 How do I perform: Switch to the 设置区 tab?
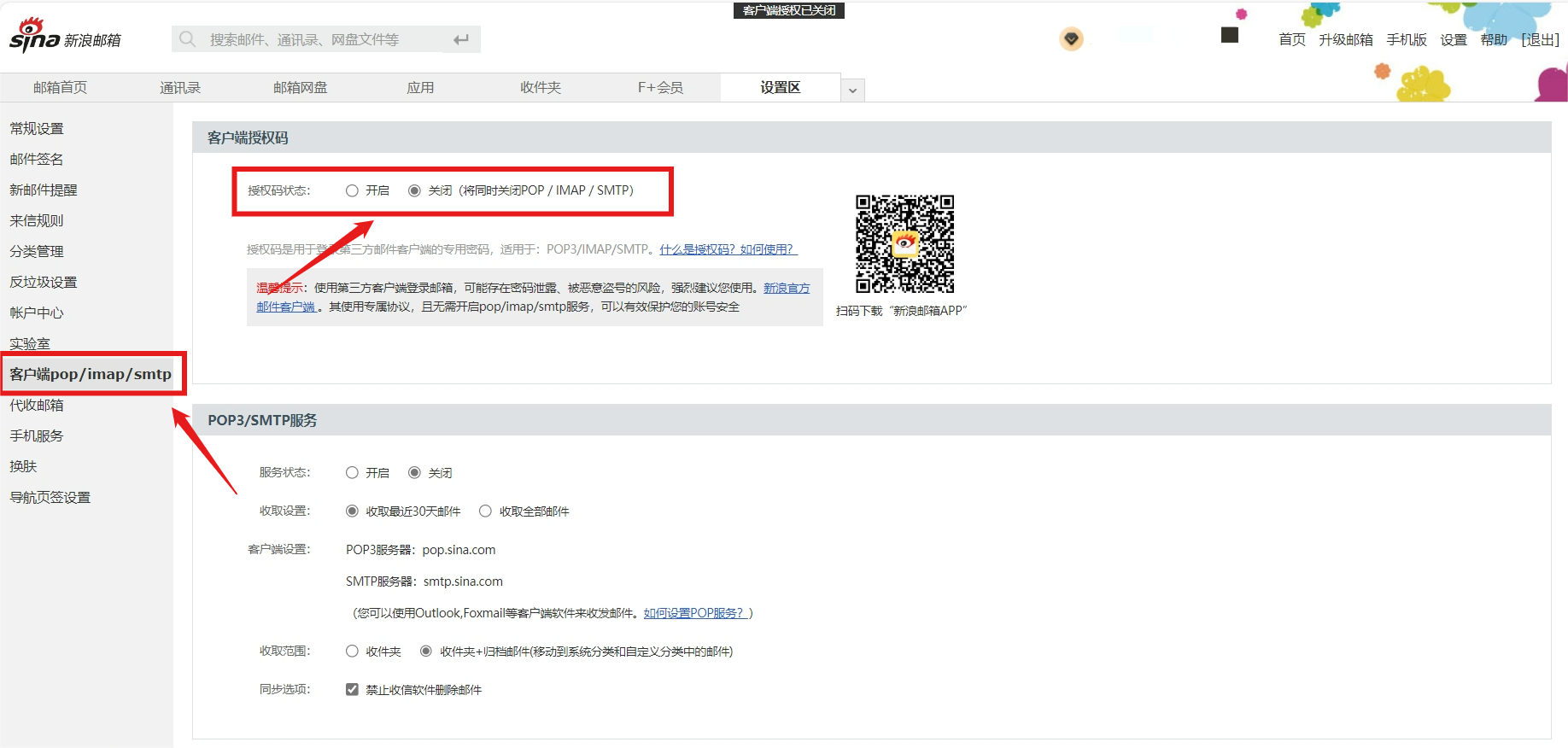[781, 87]
